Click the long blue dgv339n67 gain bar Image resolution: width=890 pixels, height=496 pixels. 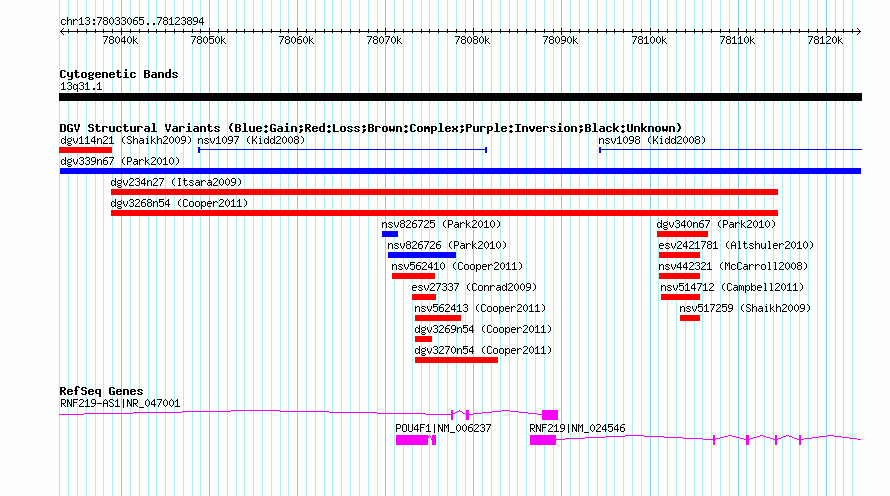click(460, 171)
